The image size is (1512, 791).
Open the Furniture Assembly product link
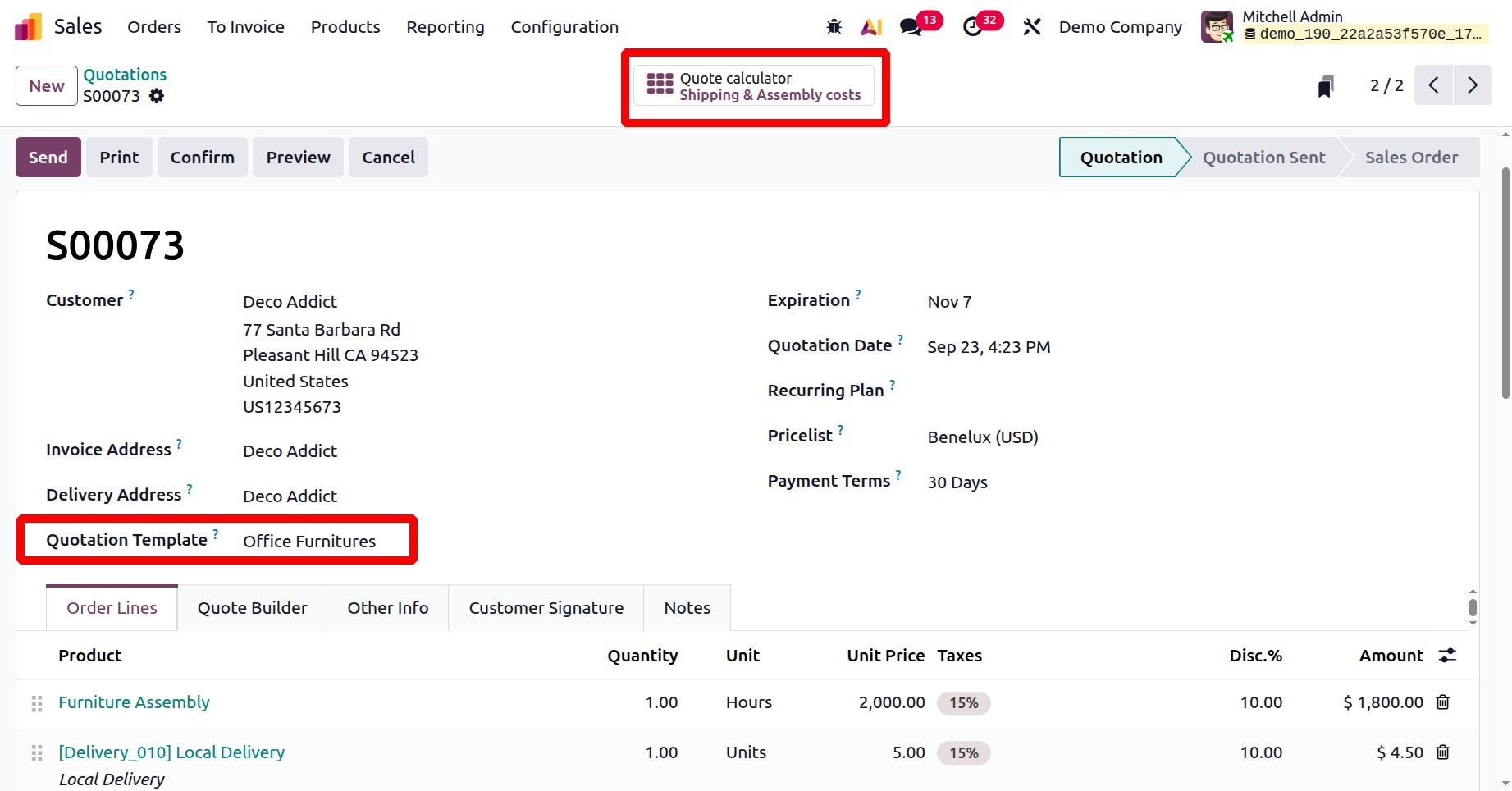[x=134, y=702]
